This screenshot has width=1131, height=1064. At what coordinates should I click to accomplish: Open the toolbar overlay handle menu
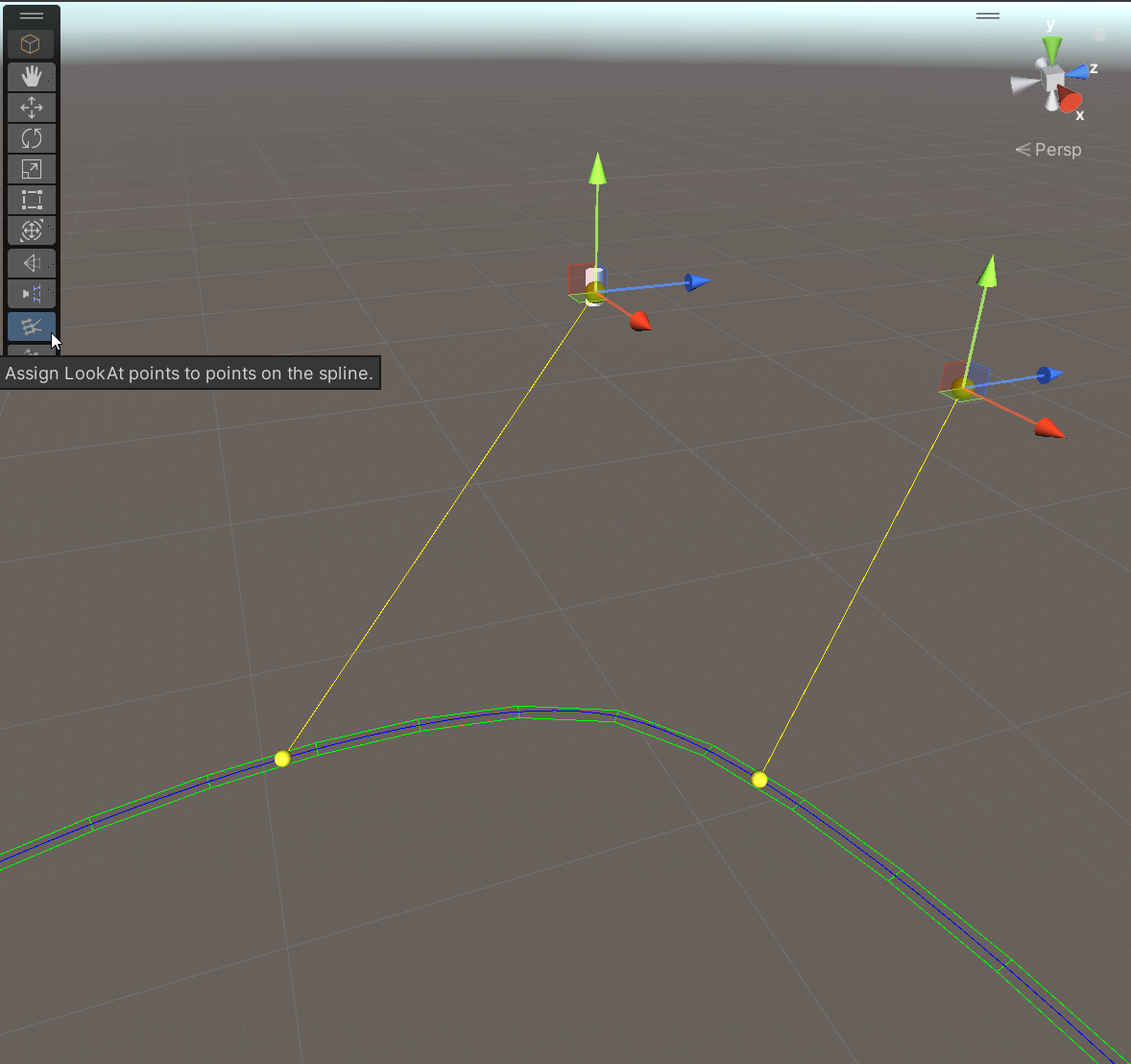click(32, 14)
